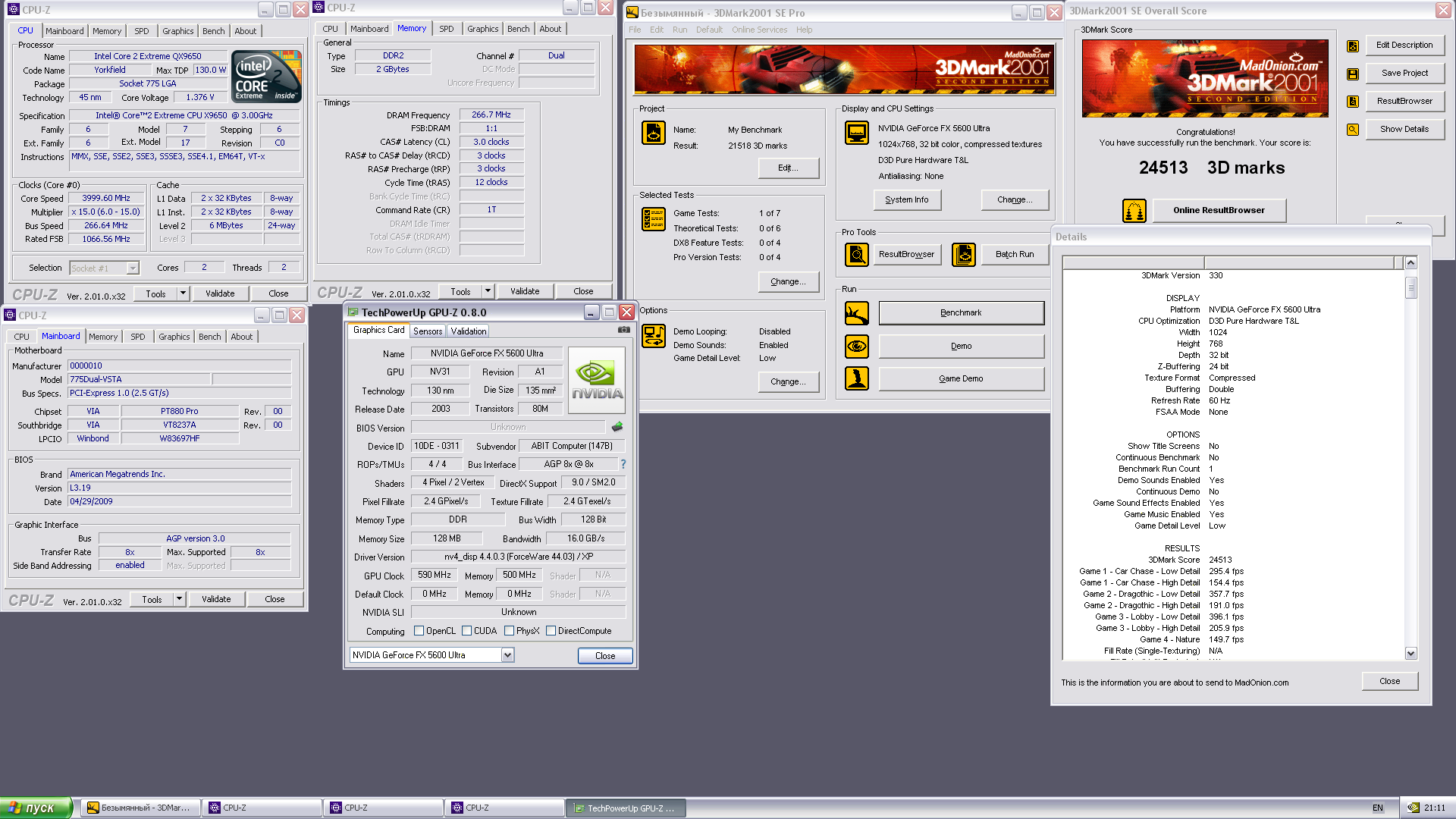The image size is (1456, 819).
Task: Enable the PhysX checkbox in GPU-Z
Action: click(x=510, y=631)
